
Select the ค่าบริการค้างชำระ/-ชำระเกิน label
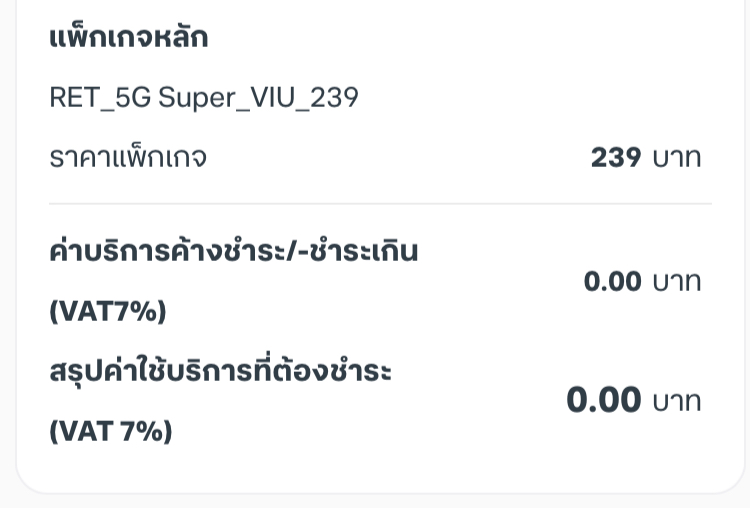pyautogui.click(x=233, y=252)
